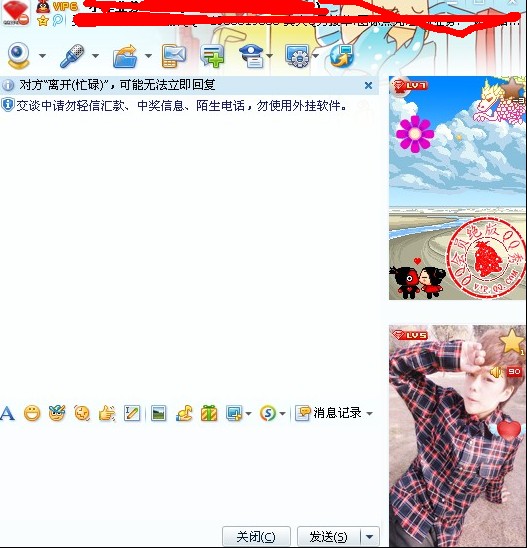
Task: Click the message input area
Action: click(189, 474)
